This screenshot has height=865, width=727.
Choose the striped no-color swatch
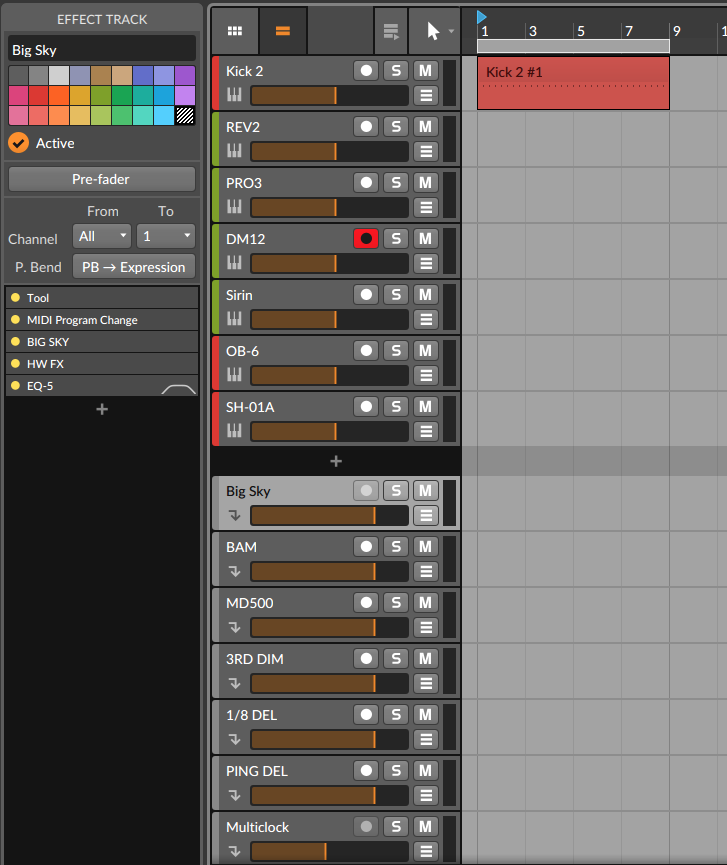pyautogui.click(x=185, y=115)
